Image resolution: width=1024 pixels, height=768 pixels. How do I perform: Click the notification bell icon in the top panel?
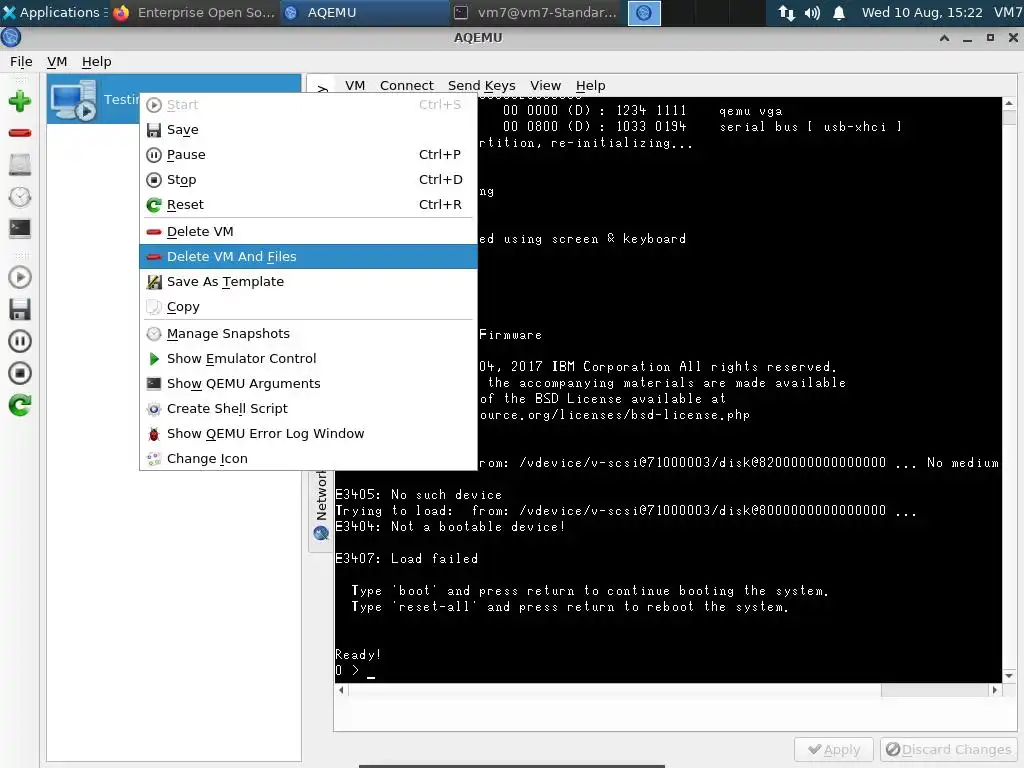coord(839,13)
